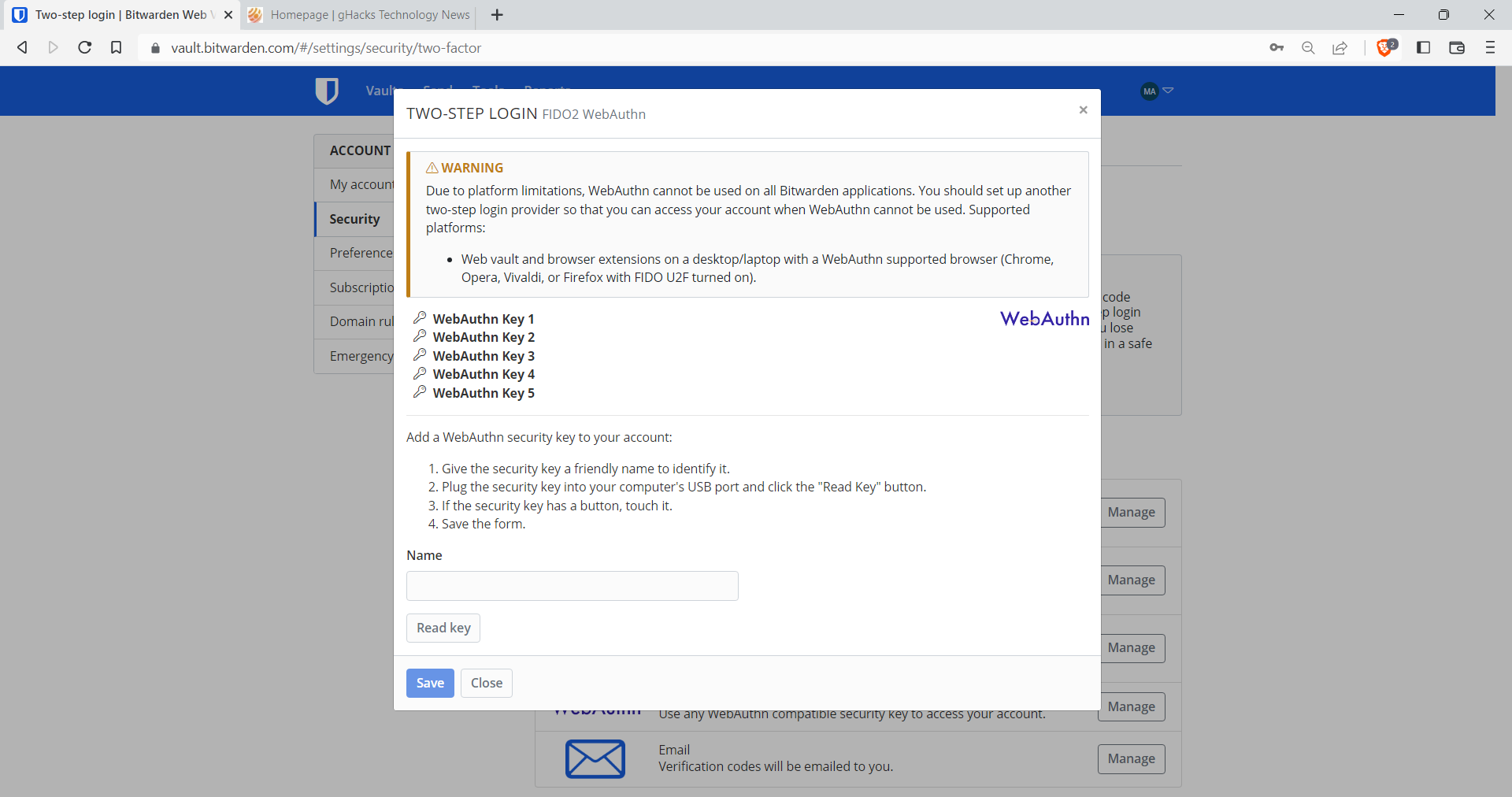Click the Bitwarden shield logo
Screen dimensions: 1512x797
pyautogui.click(x=326, y=91)
